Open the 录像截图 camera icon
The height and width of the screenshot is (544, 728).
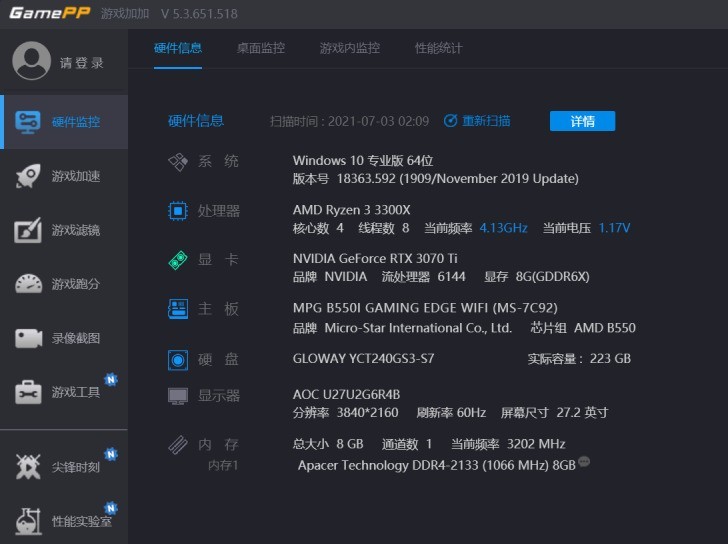pos(28,338)
